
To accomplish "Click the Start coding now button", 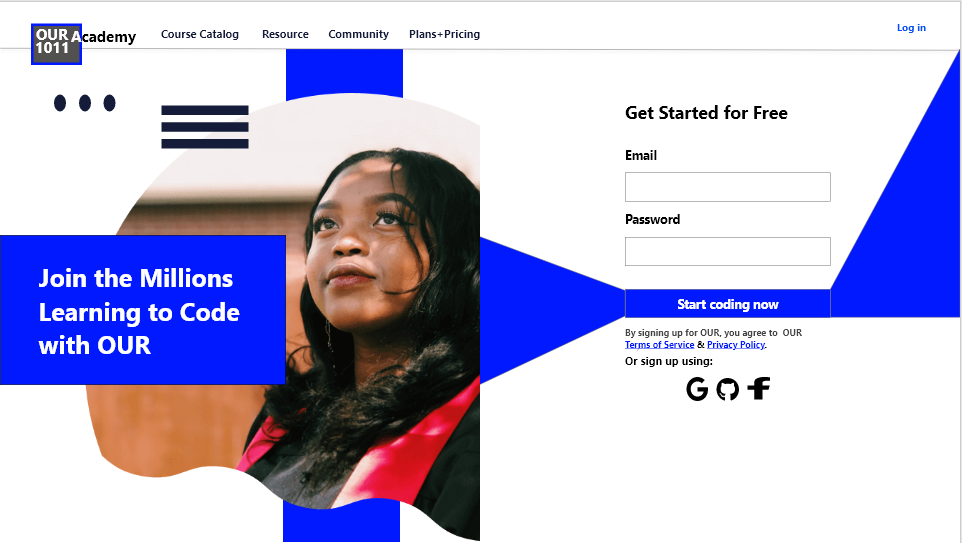I will point(728,304).
